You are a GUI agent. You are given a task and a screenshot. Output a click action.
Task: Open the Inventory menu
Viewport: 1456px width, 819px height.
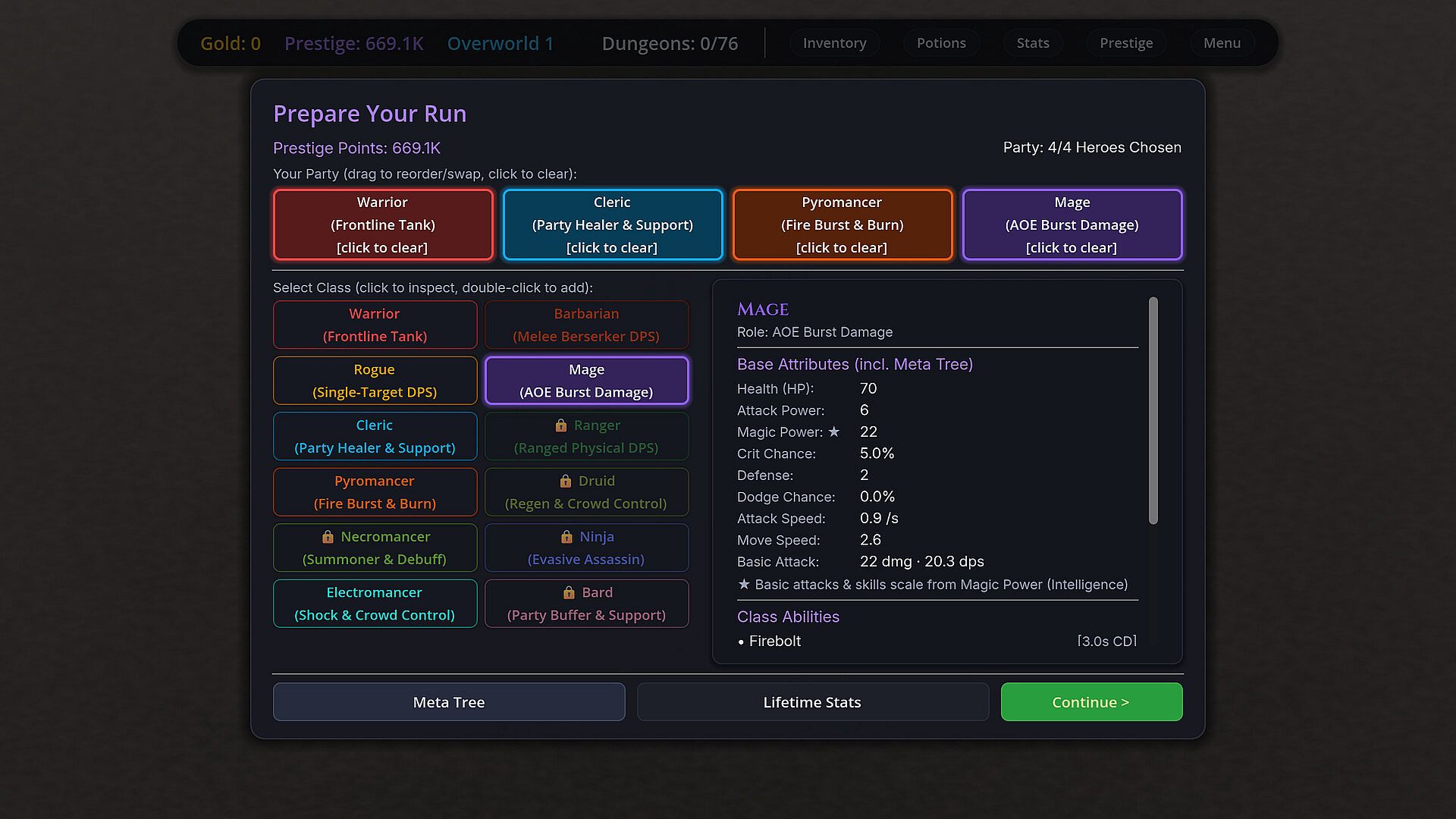(834, 43)
